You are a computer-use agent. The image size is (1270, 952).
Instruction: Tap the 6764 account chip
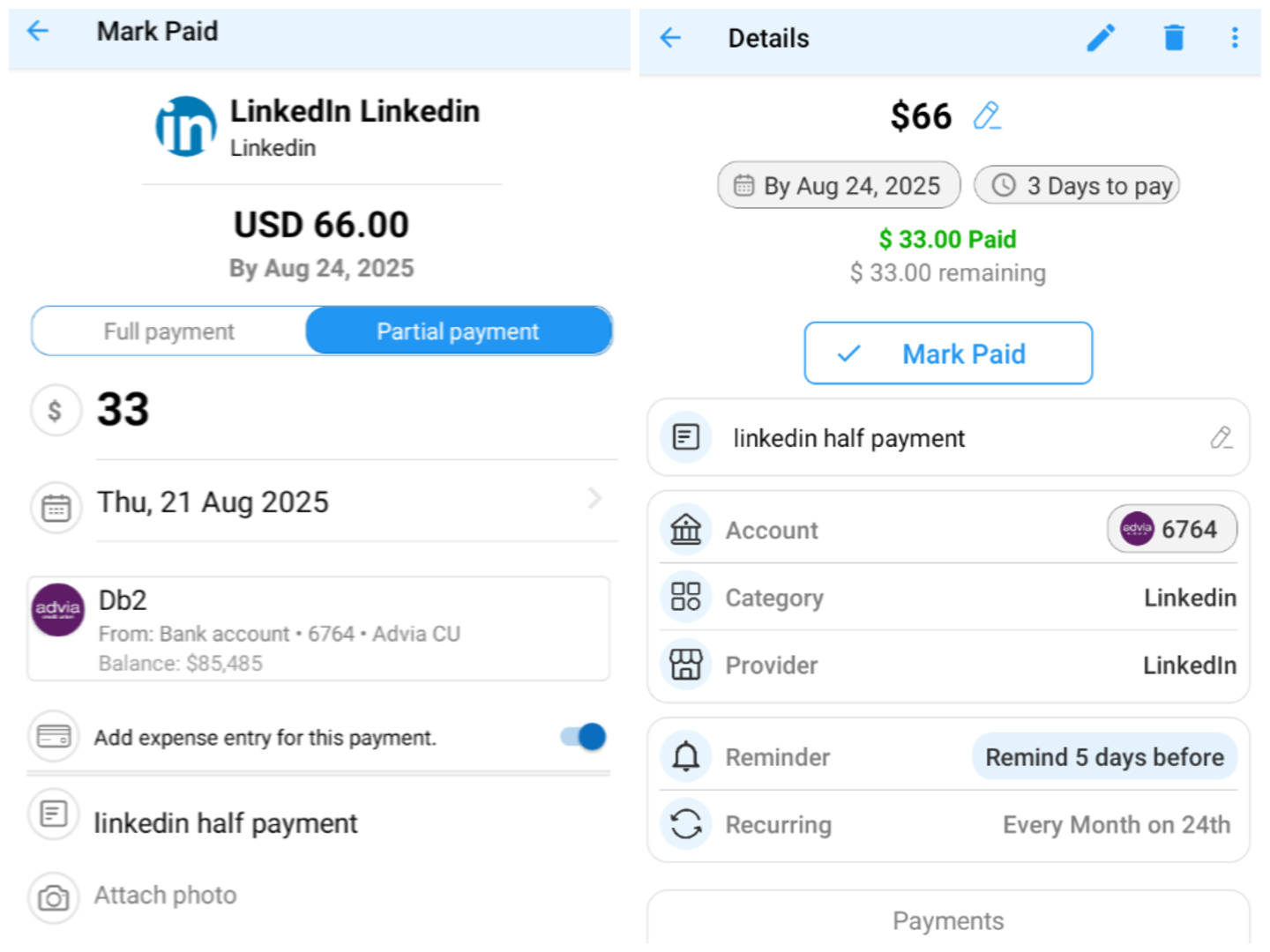click(x=1171, y=529)
